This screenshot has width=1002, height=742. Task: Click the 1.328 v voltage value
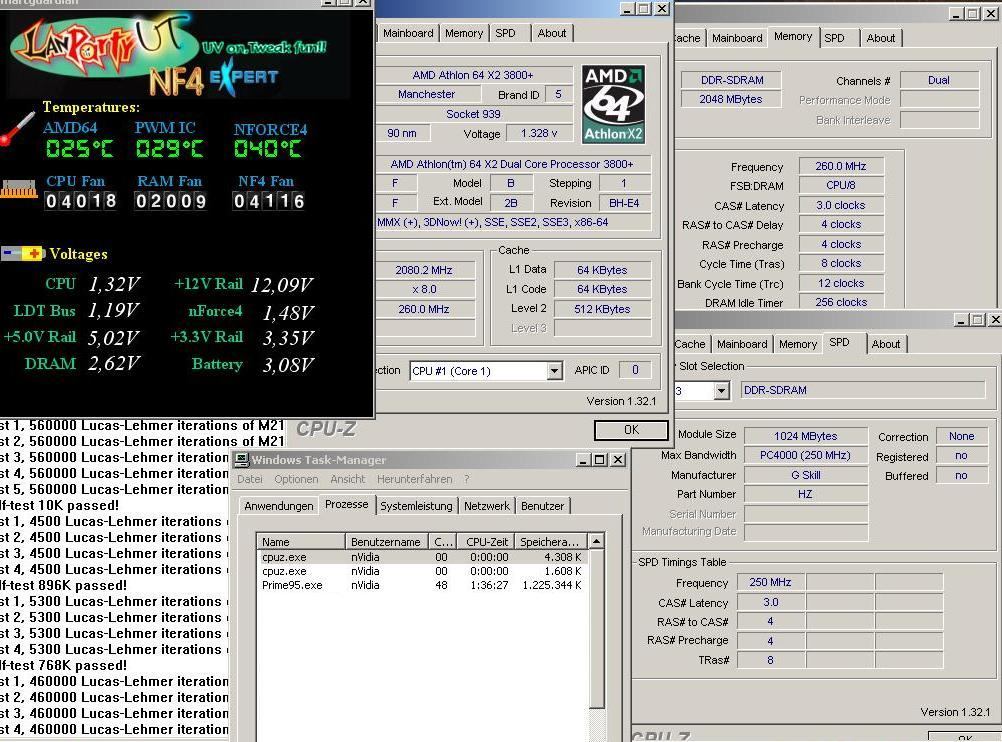point(539,134)
